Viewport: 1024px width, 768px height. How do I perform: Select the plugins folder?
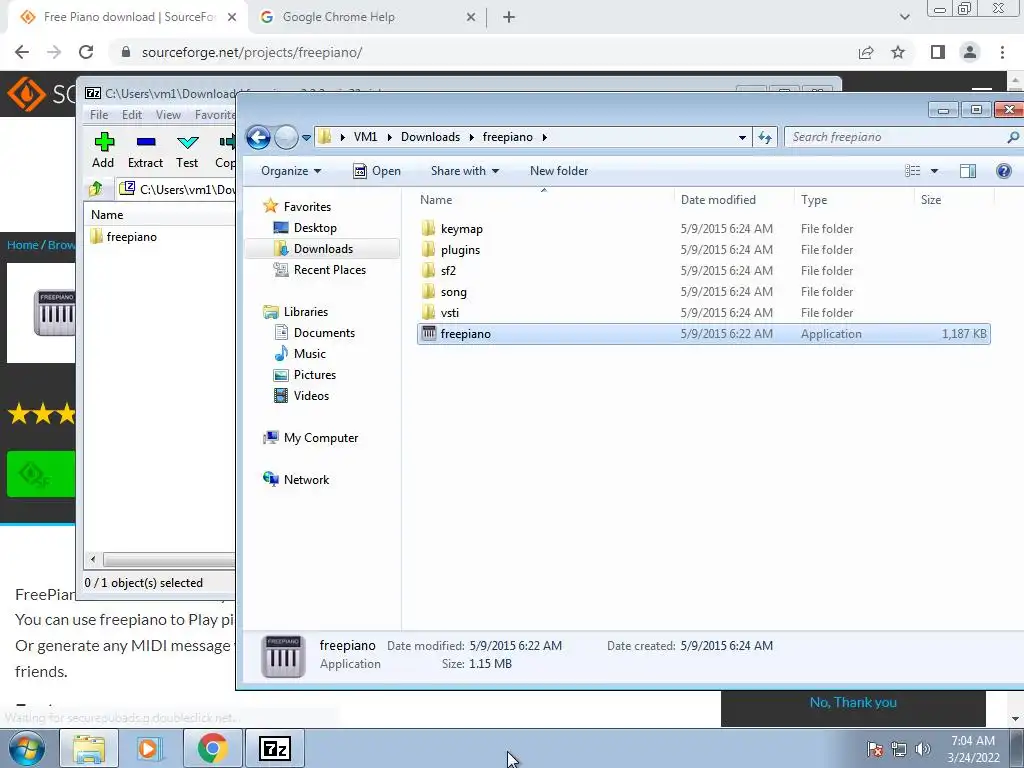click(460, 249)
